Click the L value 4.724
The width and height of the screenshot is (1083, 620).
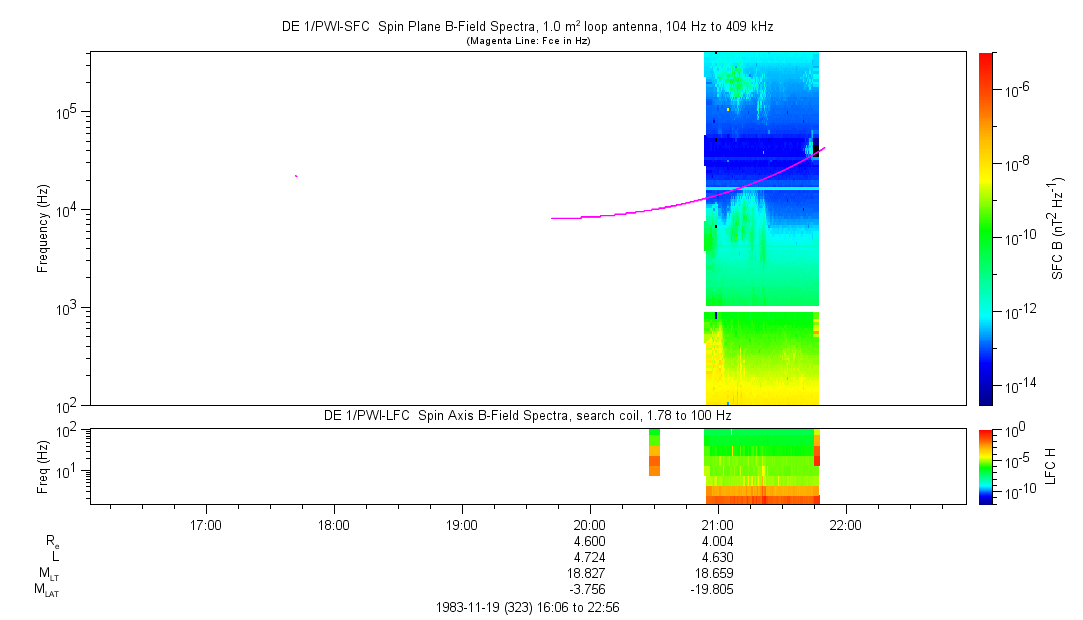[x=590, y=556]
